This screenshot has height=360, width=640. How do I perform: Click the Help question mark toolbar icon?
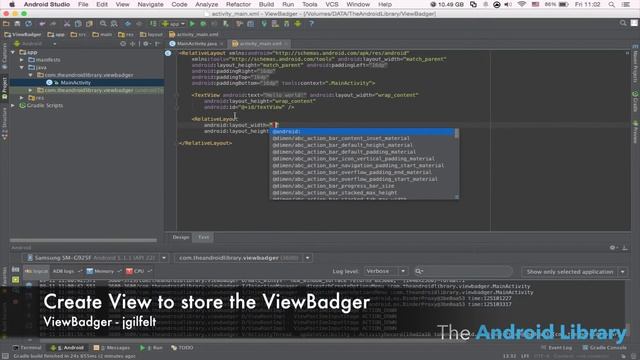click(x=311, y=24)
